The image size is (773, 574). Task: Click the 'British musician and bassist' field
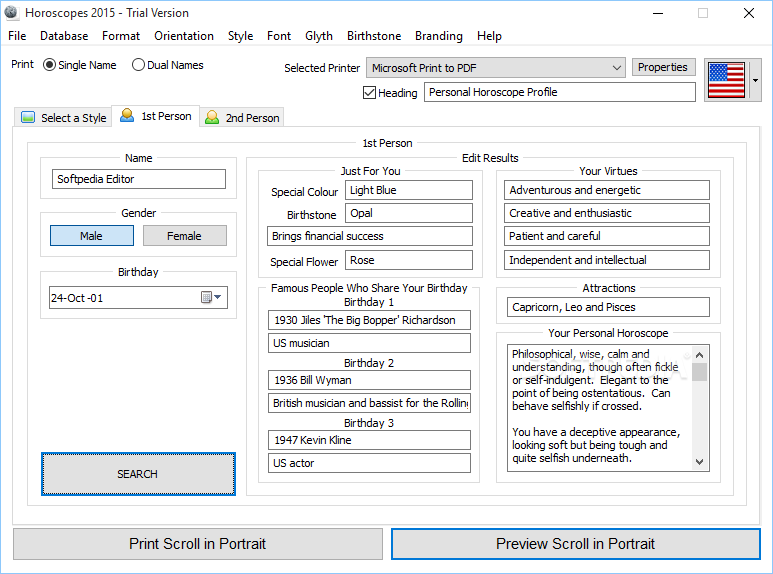click(x=369, y=403)
